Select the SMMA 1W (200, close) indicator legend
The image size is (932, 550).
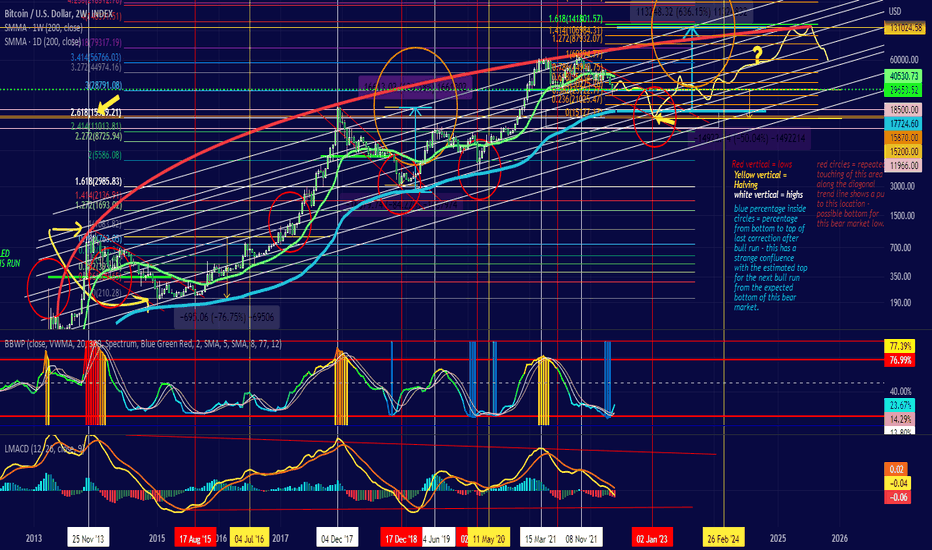point(43,28)
